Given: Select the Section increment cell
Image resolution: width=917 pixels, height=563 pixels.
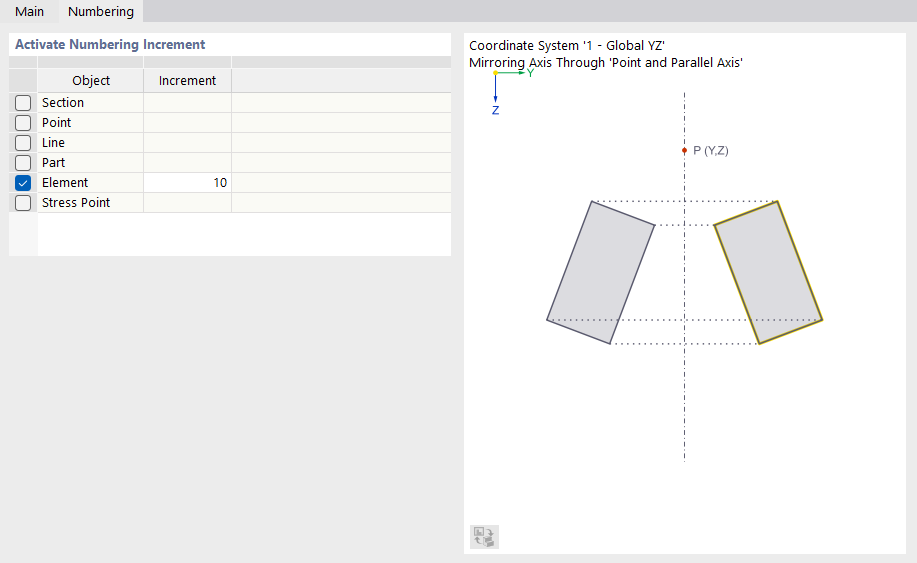Looking at the screenshot, I should tap(187, 103).
